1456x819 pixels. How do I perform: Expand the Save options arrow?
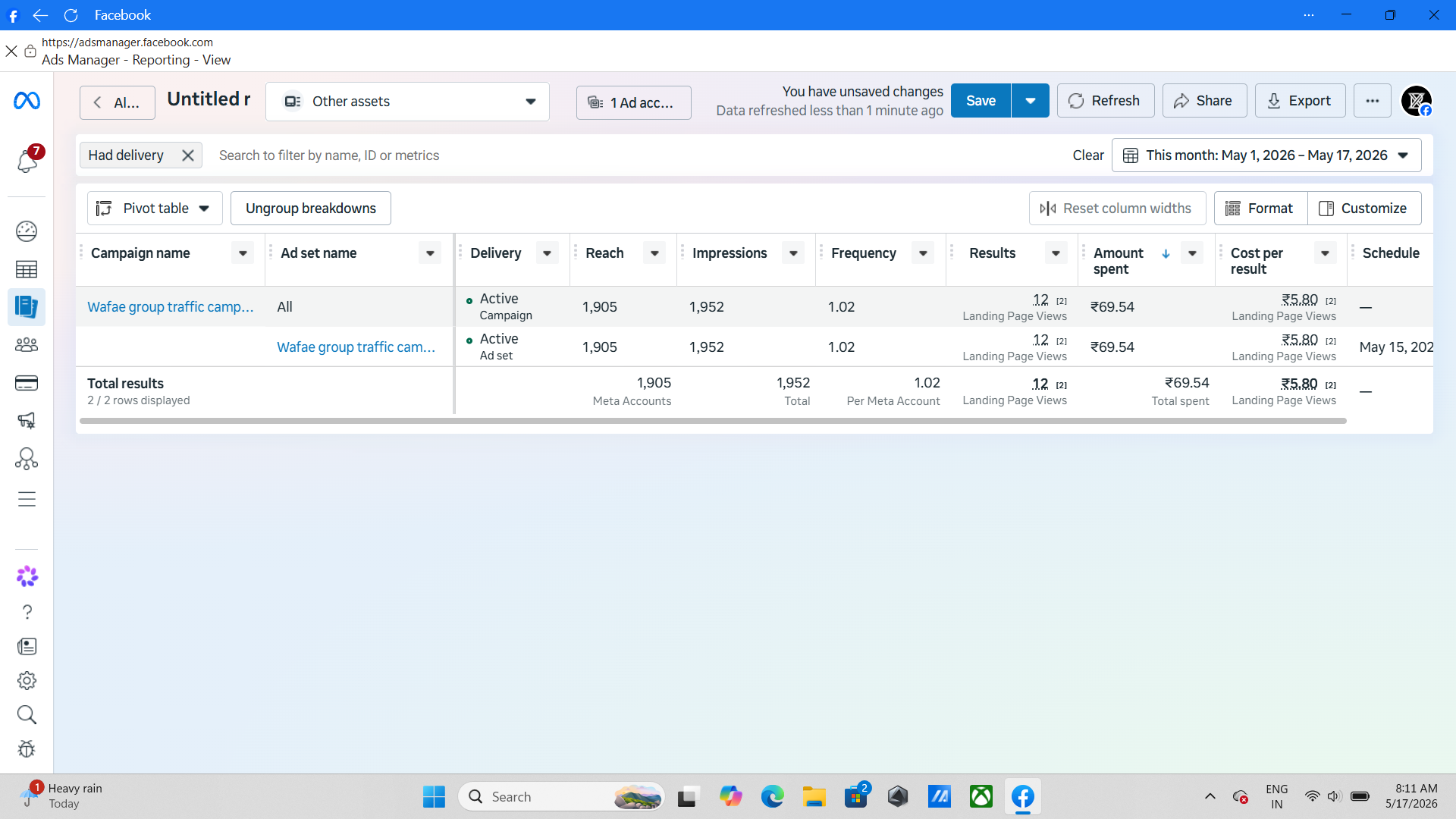pos(1031,101)
